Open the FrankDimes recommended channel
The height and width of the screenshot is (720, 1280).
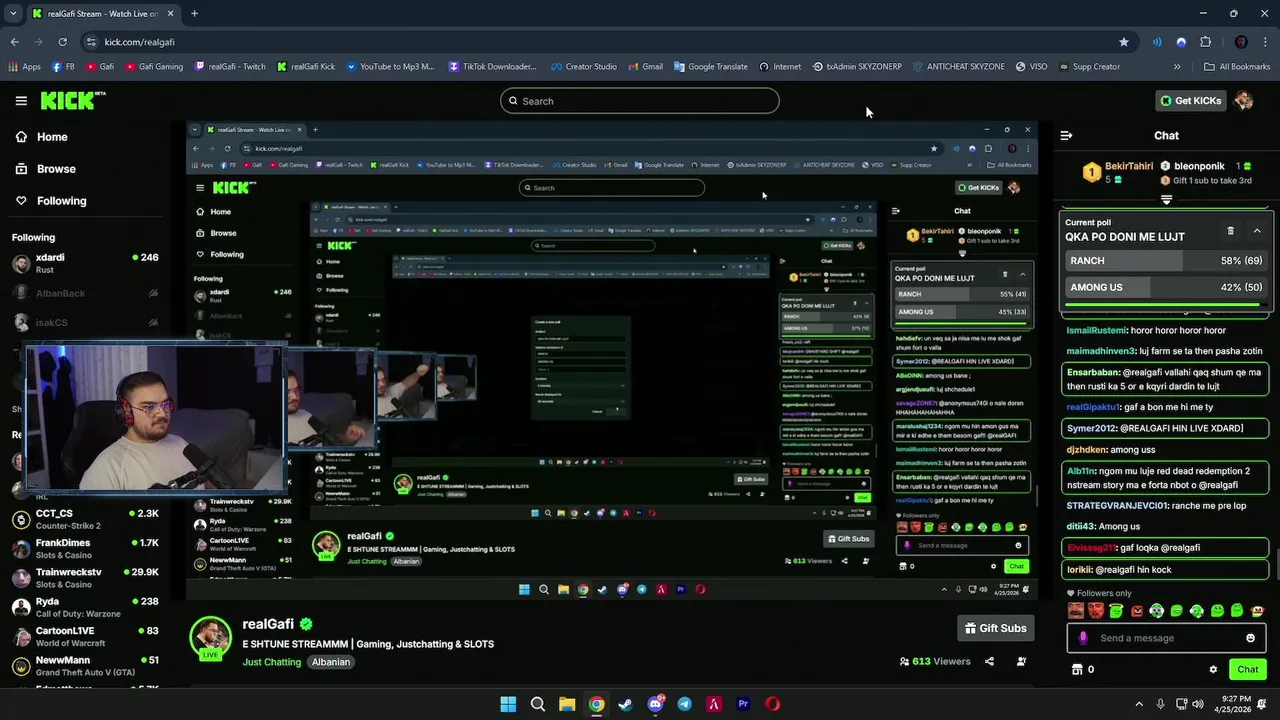point(85,548)
